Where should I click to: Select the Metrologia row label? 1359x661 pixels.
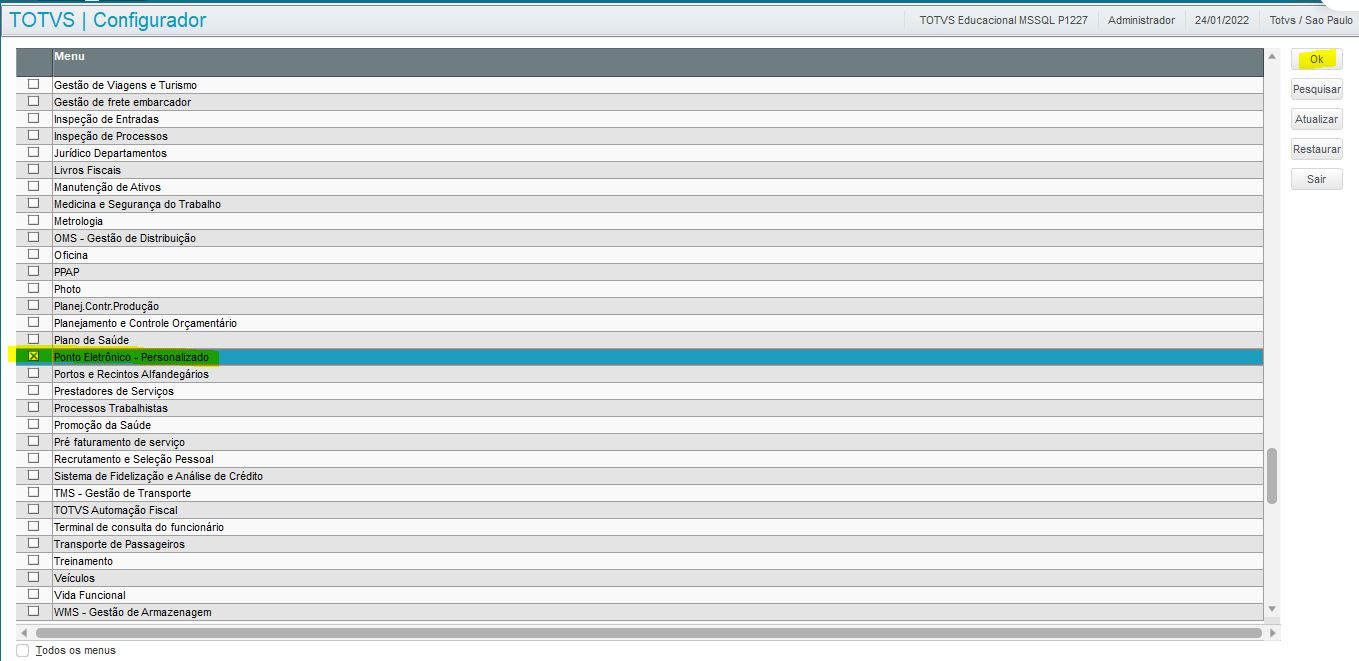pos(78,221)
